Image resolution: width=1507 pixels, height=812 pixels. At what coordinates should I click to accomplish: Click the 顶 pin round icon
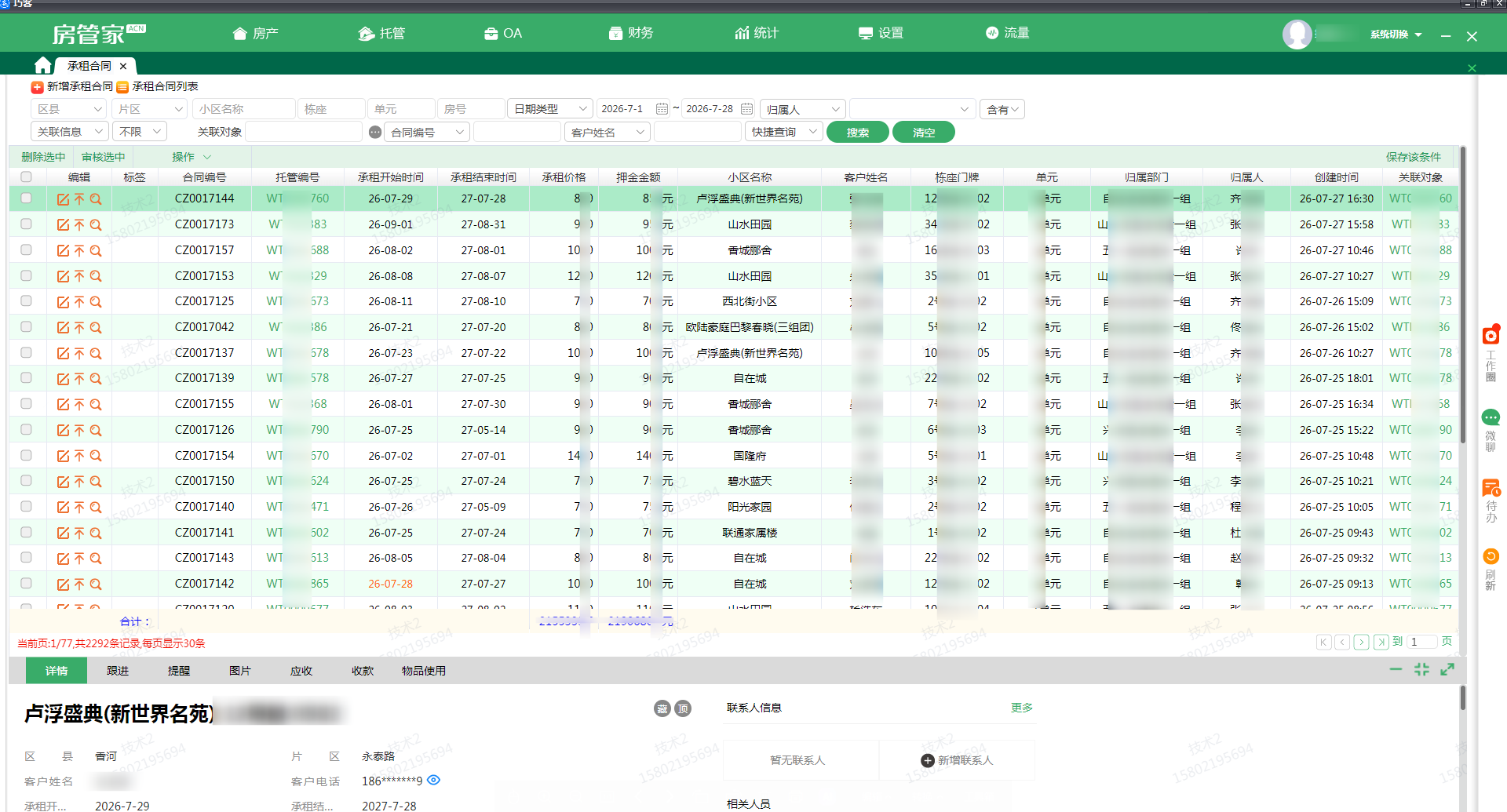coord(683,708)
